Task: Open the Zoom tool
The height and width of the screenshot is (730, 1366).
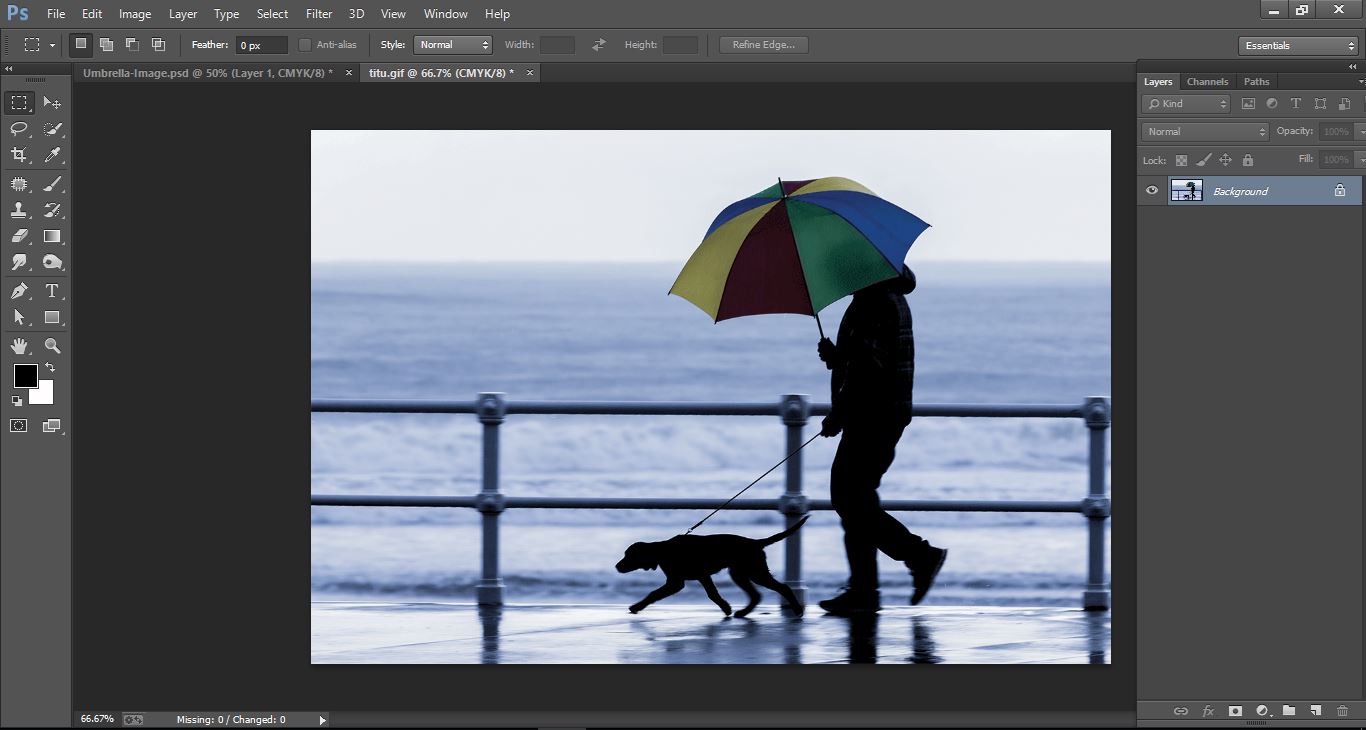Action: [52, 346]
